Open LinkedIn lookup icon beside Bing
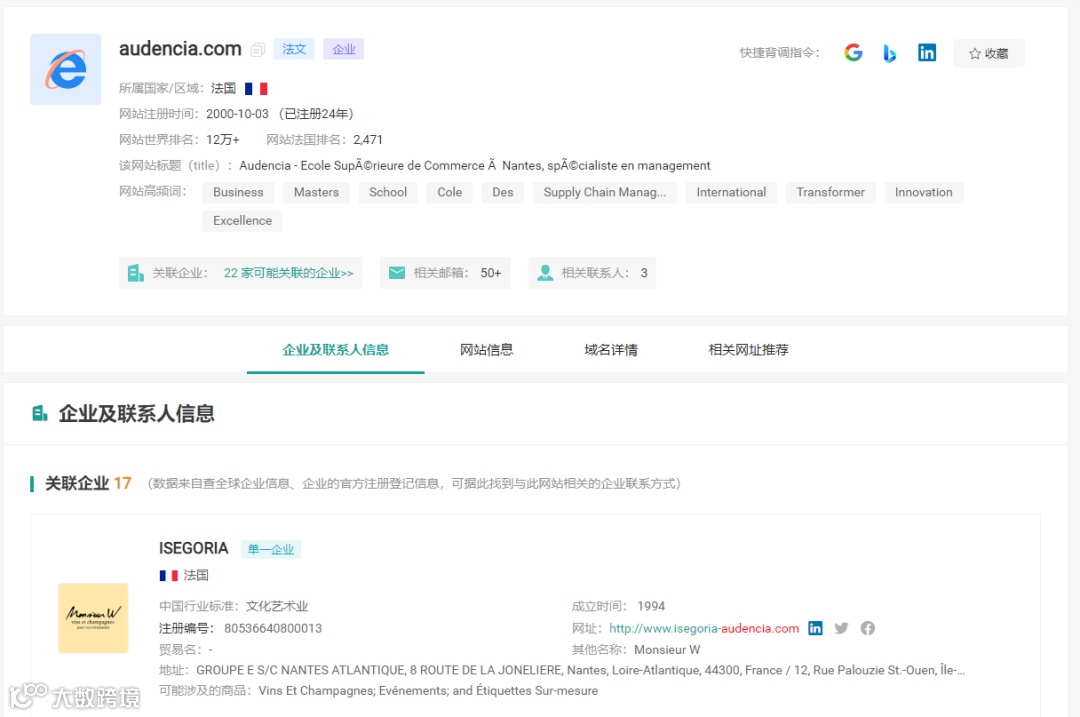Screen dimensions: 1080x717 (x=926, y=52)
